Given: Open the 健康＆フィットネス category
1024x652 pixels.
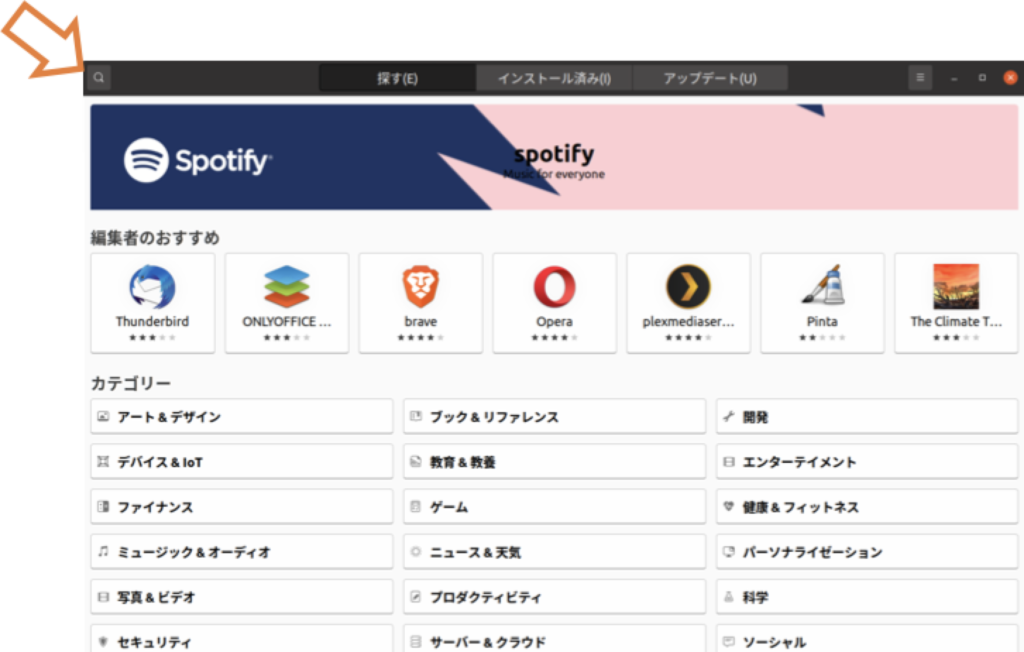Looking at the screenshot, I should [867, 506].
